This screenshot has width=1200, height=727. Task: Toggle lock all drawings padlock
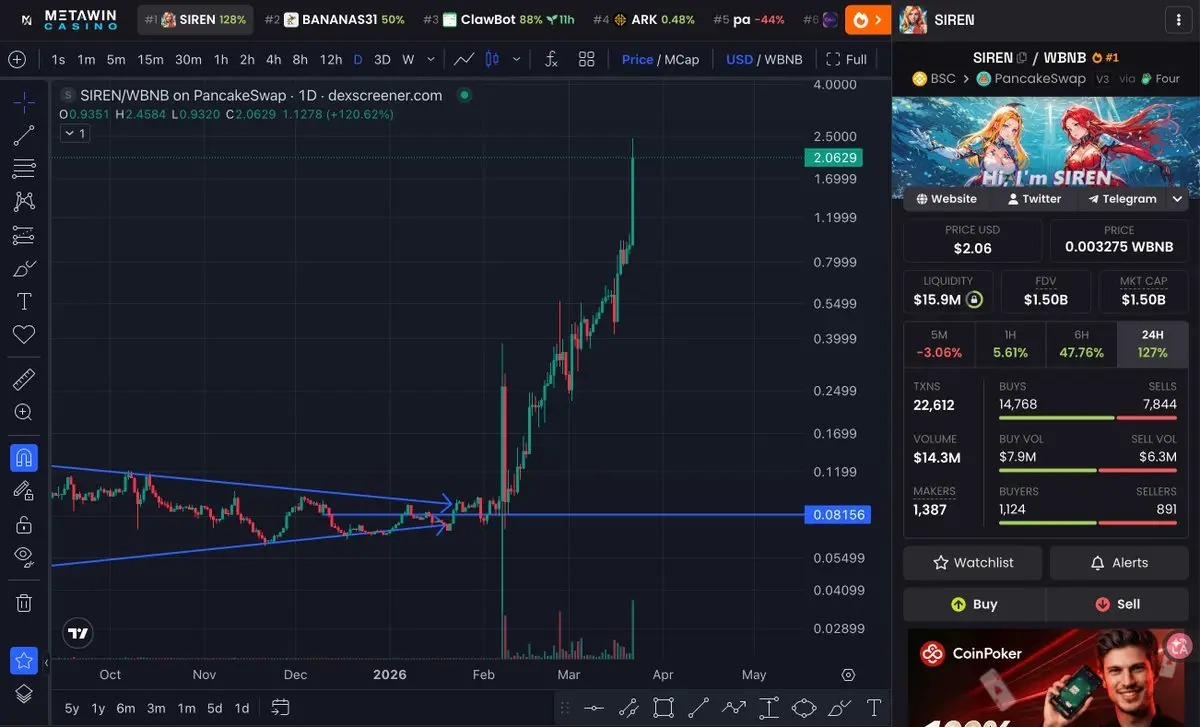24,524
